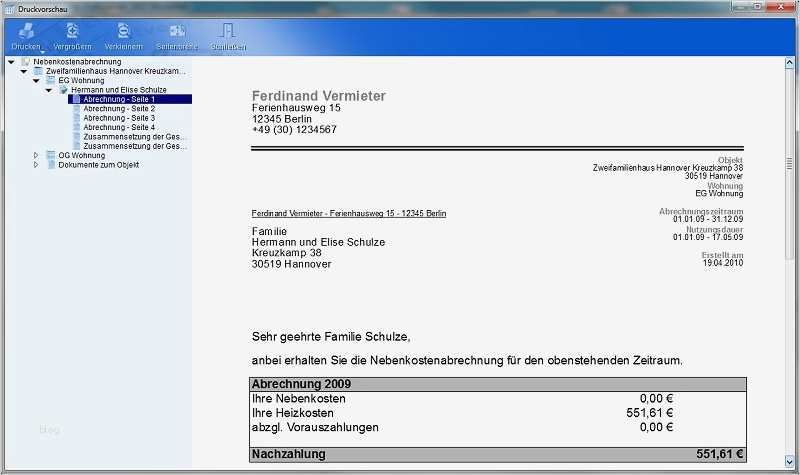Click the Nutzungsdauer value 01.01.09 - 17.05.09

(x=708, y=237)
